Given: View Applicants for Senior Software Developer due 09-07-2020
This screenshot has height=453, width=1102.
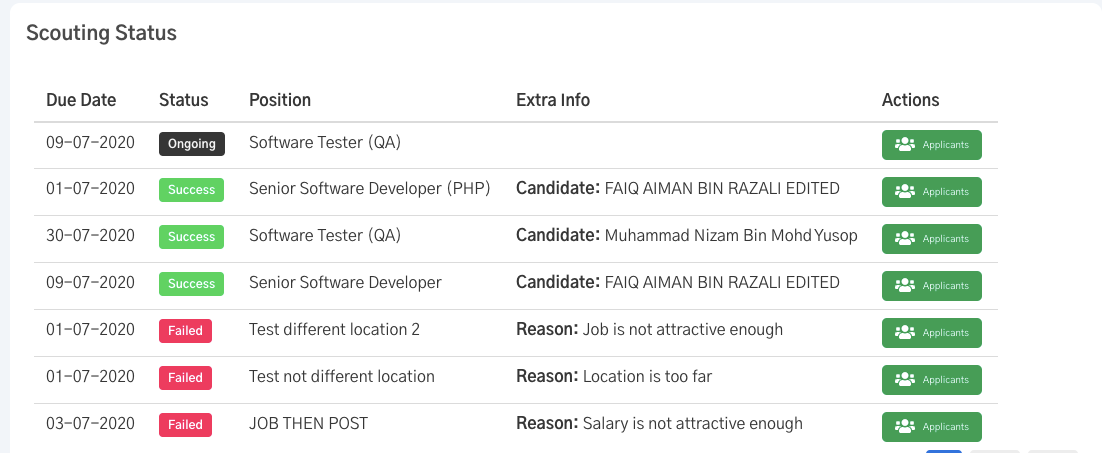Looking at the screenshot, I should 931,286.
